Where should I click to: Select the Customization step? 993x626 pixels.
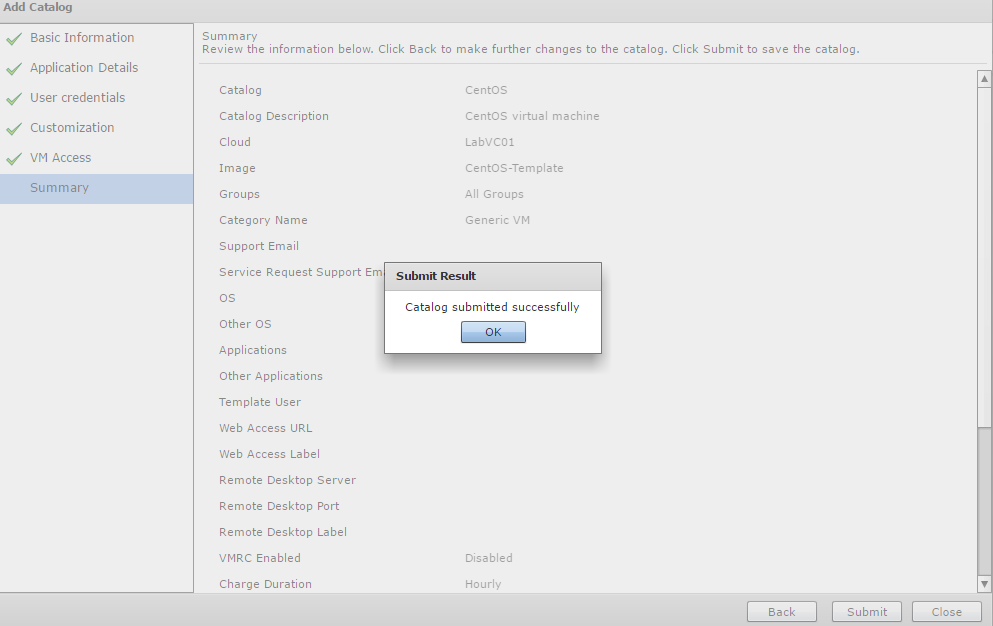click(72, 128)
